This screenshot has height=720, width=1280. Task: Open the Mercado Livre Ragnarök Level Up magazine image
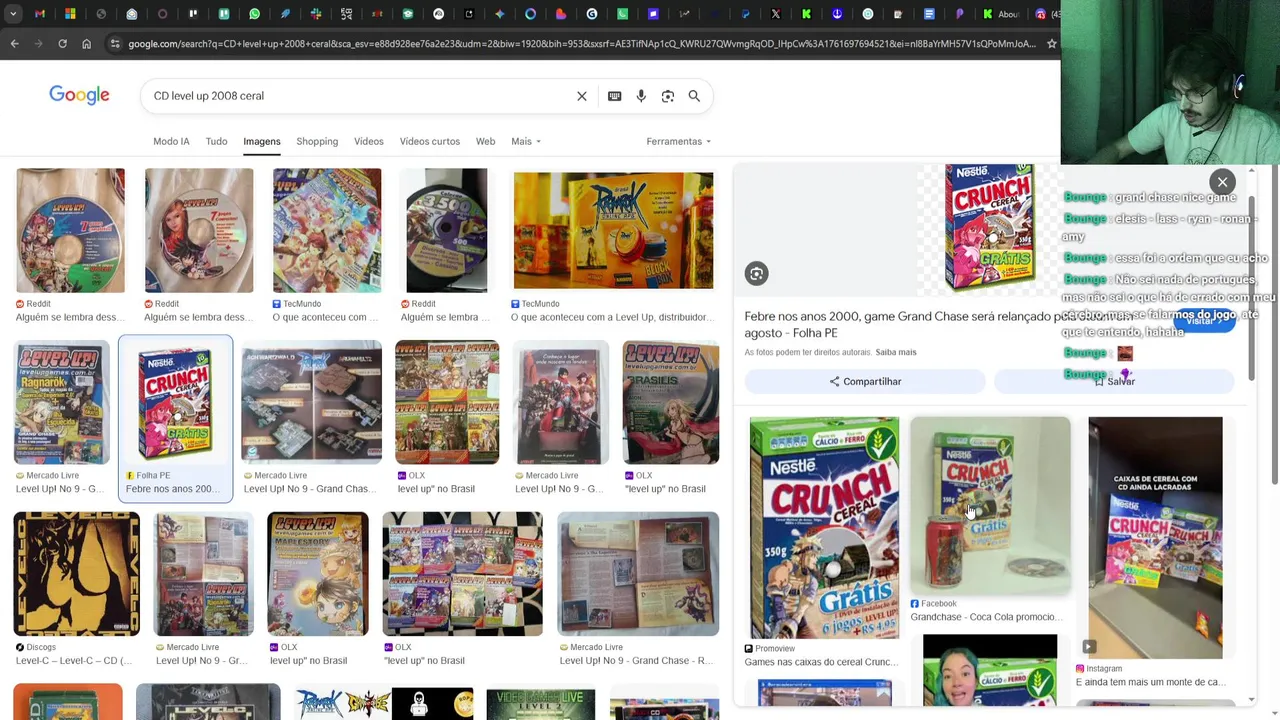[x=62, y=402]
